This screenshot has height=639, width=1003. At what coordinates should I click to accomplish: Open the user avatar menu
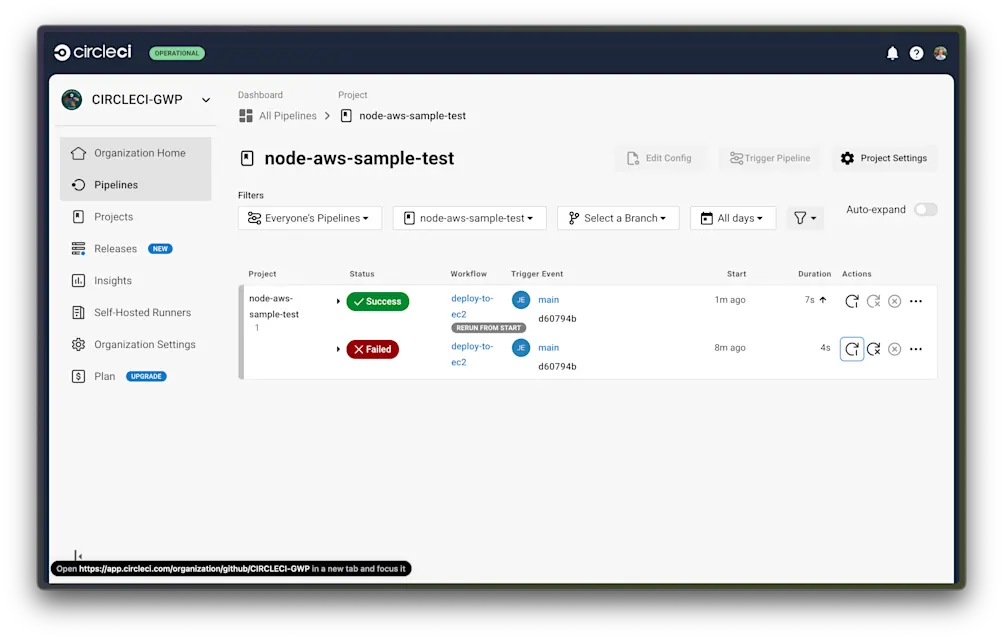pos(940,53)
